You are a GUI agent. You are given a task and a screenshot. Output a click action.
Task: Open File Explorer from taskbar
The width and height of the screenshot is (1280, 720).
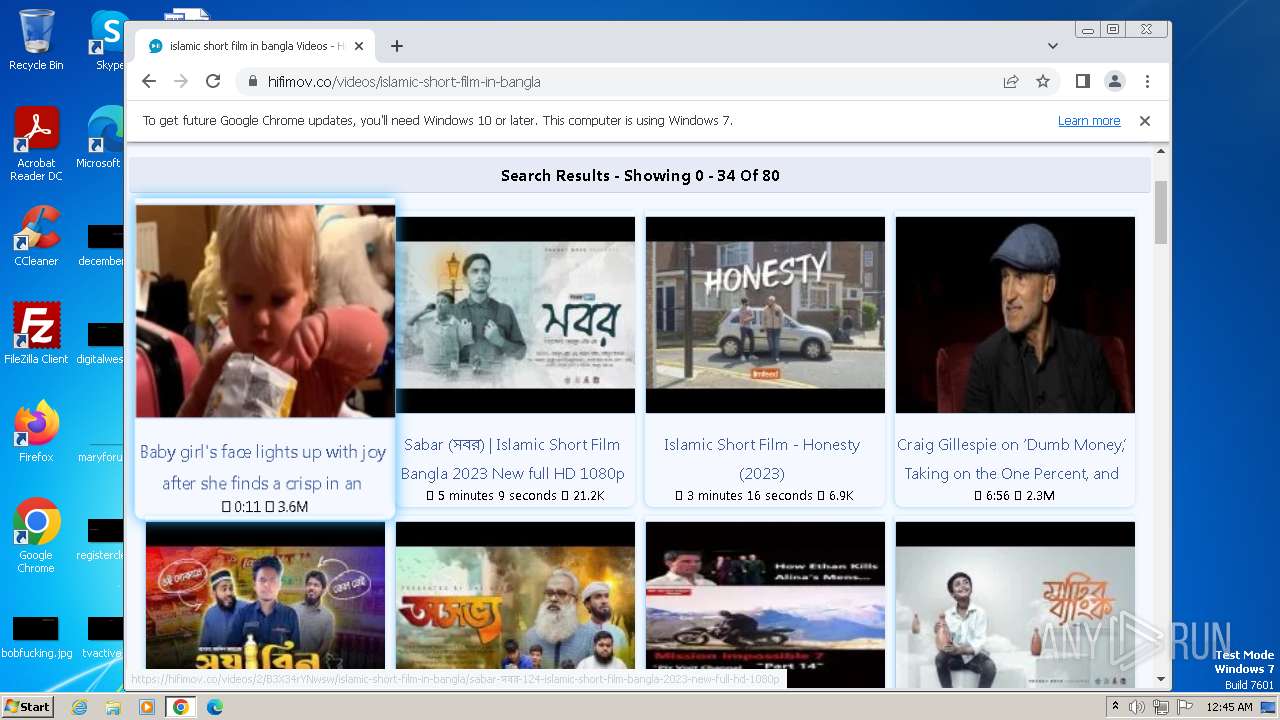(113, 707)
